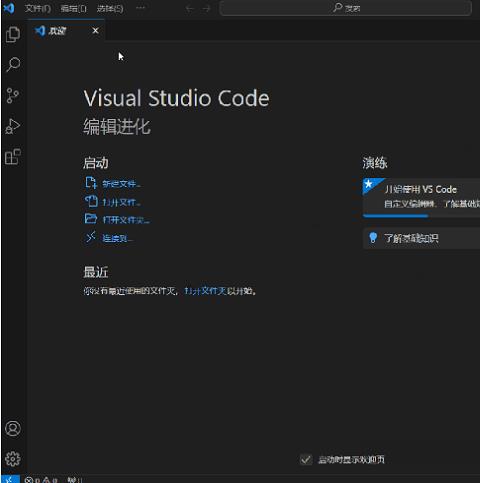Click the Visual Studio Code heading
480x483 pixels.
(176, 98)
